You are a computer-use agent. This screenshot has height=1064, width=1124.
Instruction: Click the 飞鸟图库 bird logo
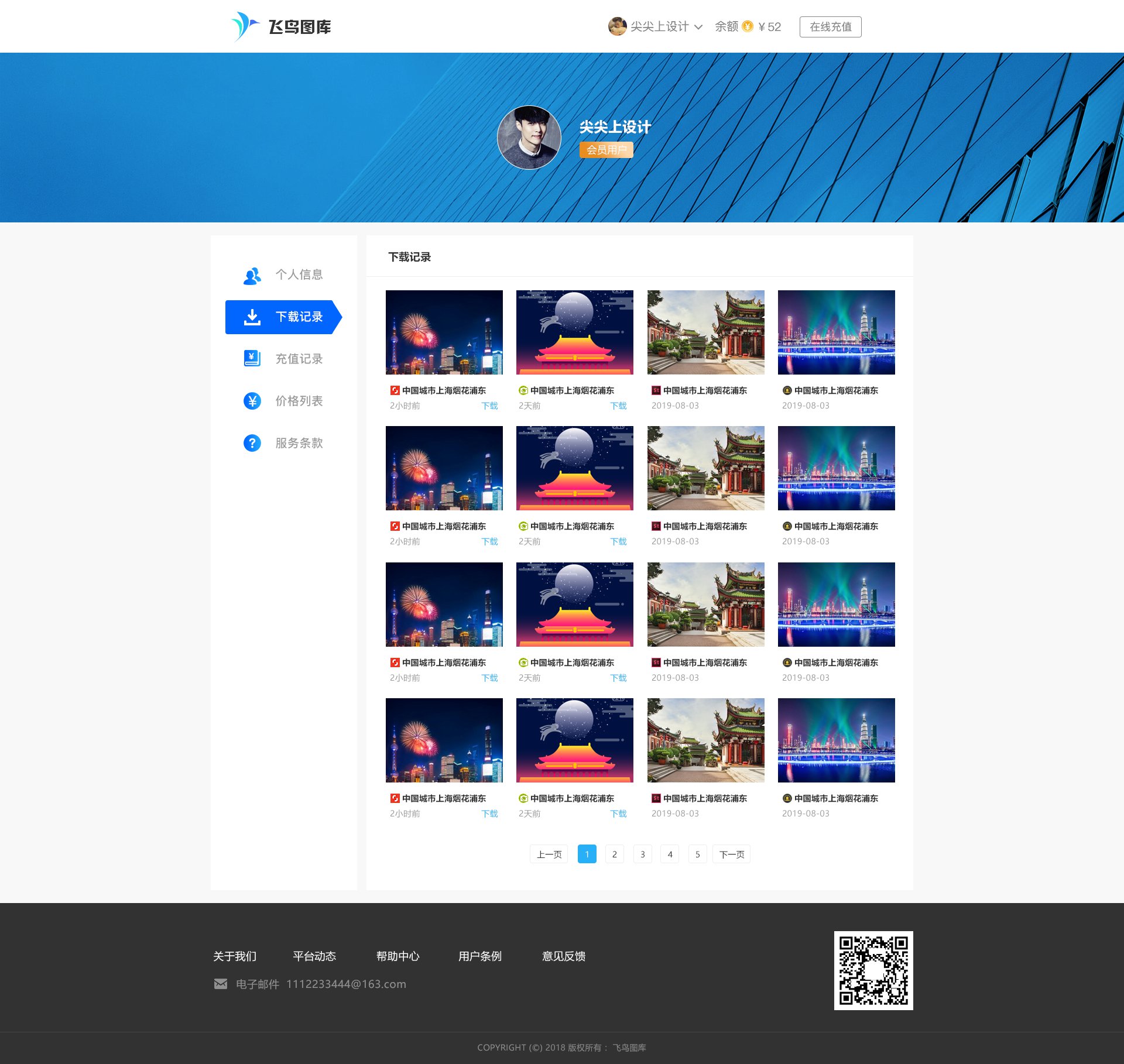[245, 26]
